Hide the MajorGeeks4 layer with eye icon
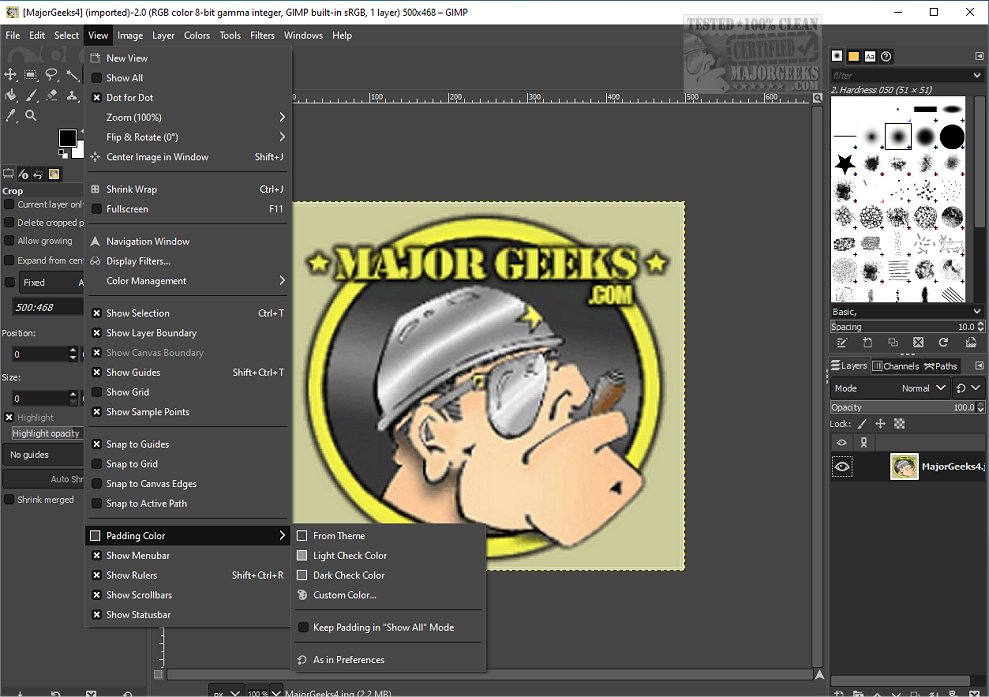Image resolution: width=989 pixels, height=697 pixels. tap(842, 466)
